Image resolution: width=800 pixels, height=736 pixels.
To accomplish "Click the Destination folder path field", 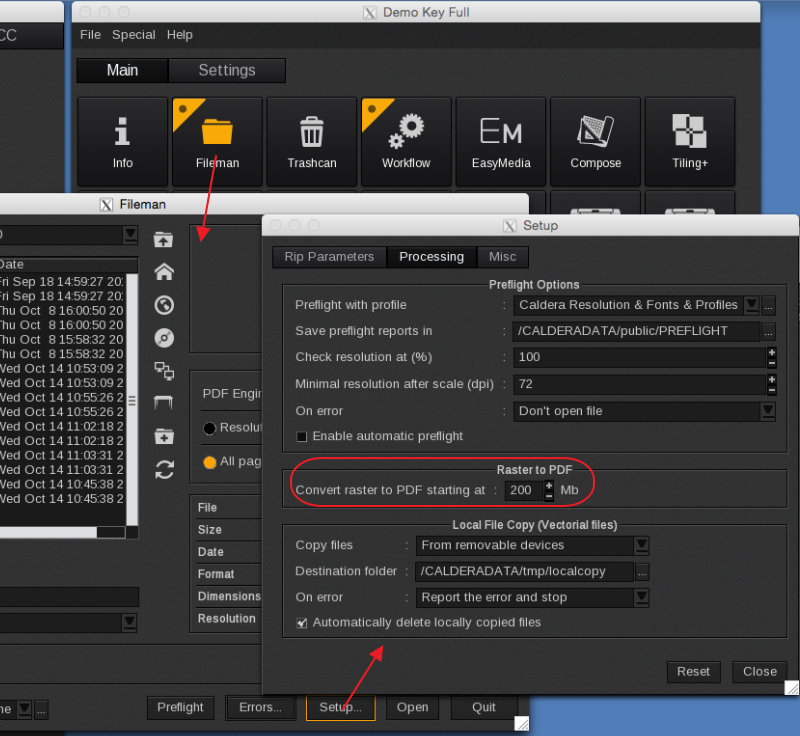I will point(524,571).
